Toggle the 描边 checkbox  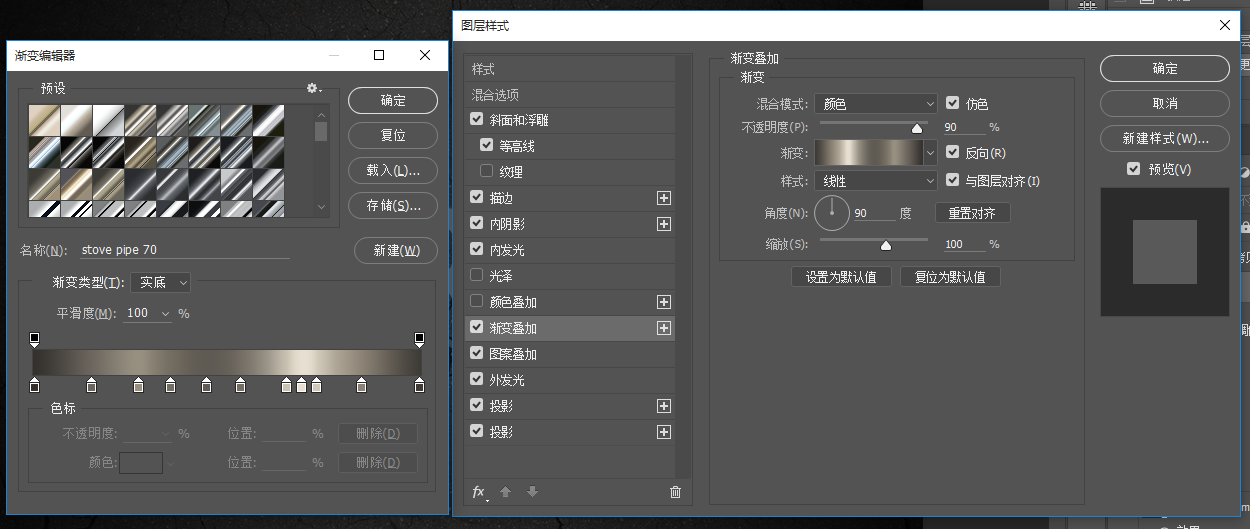click(477, 198)
